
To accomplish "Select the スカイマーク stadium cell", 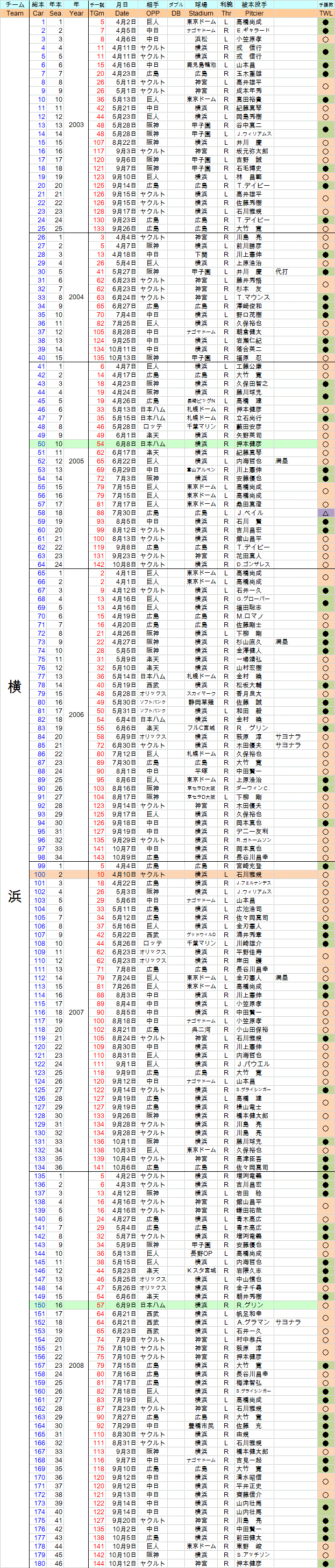I will (x=201, y=693).
